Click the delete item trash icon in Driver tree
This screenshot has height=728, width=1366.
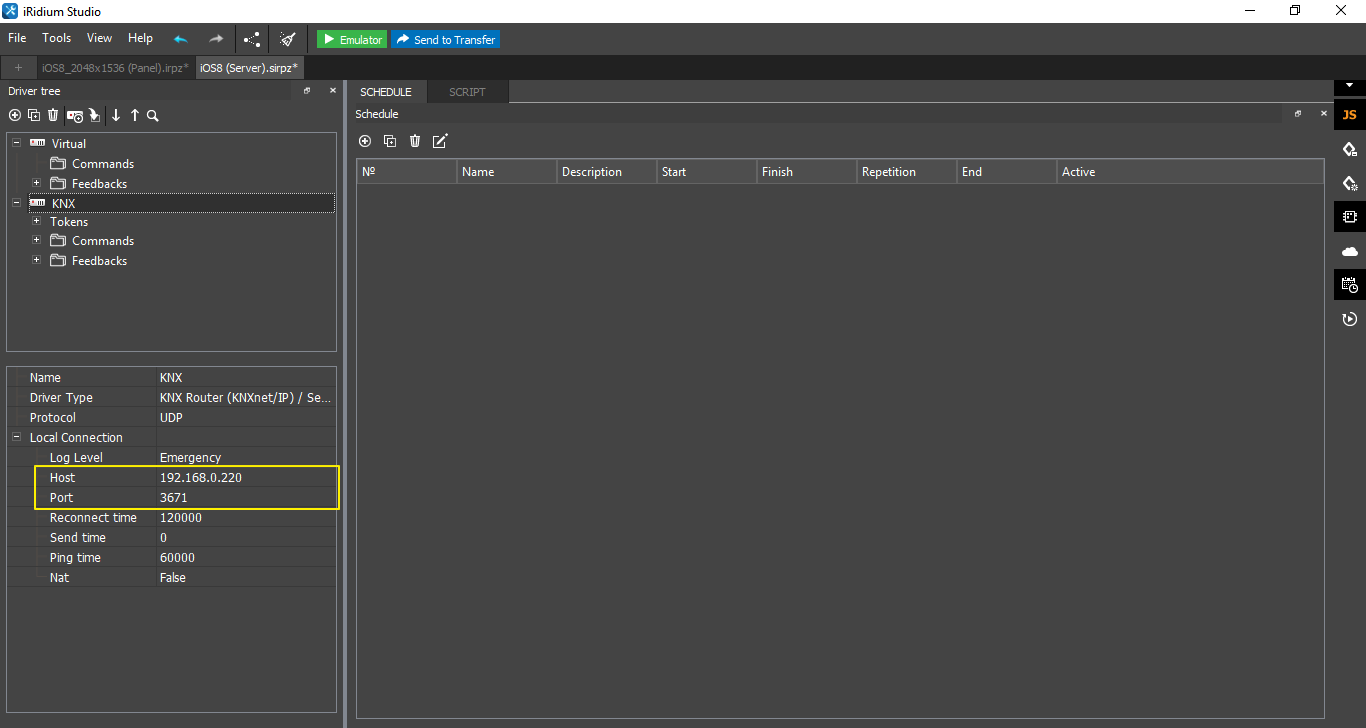53,115
